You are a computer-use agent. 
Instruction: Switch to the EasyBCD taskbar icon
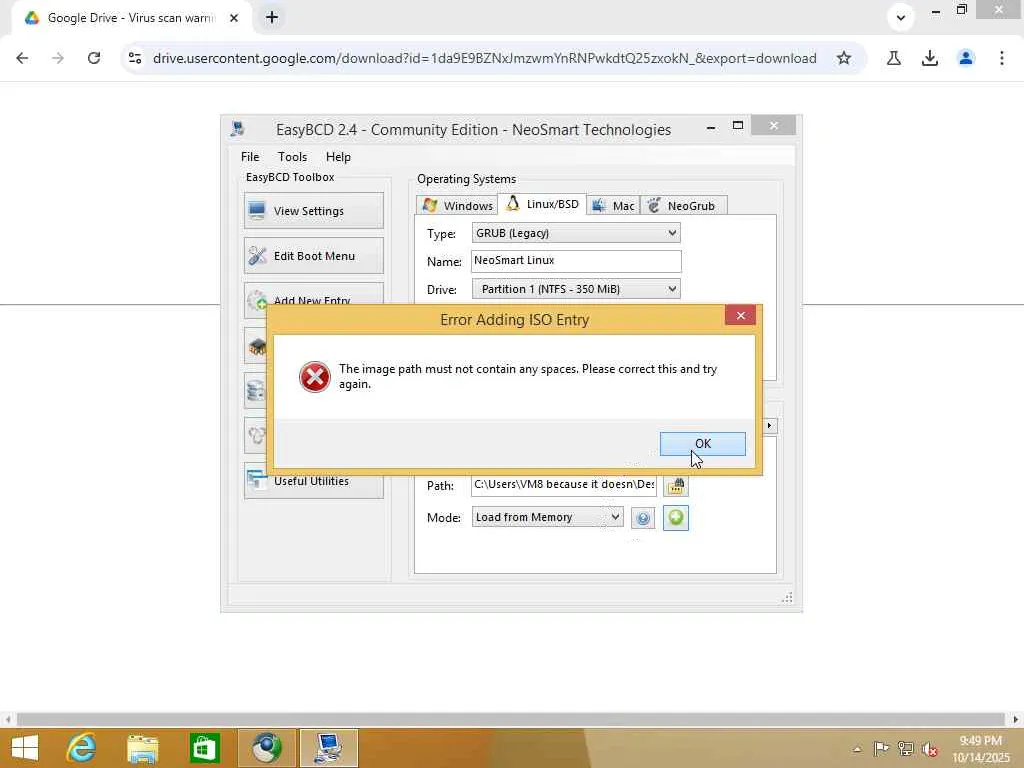click(328, 748)
